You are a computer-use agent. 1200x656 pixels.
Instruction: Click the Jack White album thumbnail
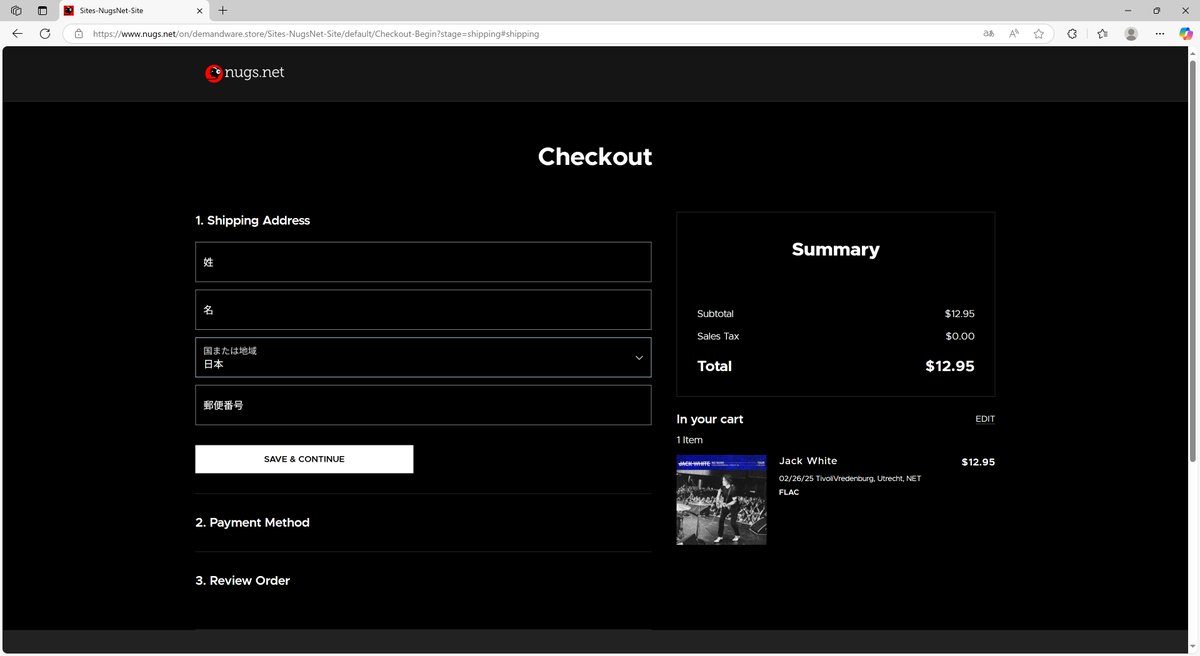(721, 500)
